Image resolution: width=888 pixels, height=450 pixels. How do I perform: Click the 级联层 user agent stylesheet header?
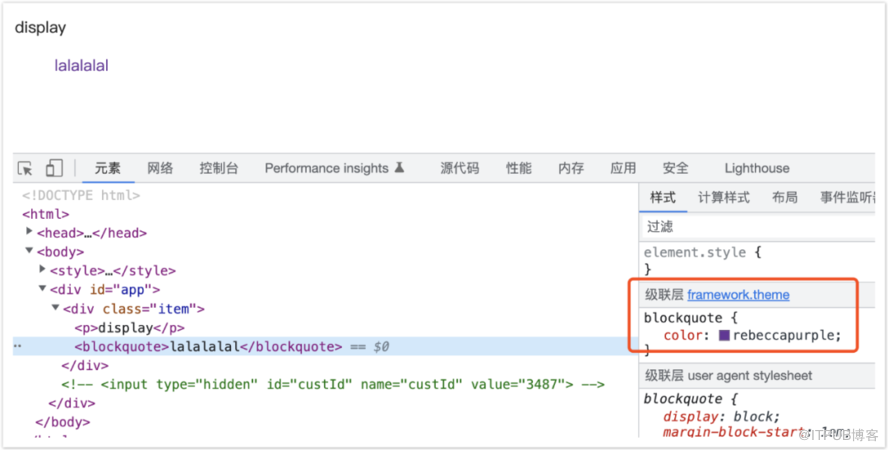tap(728, 376)
